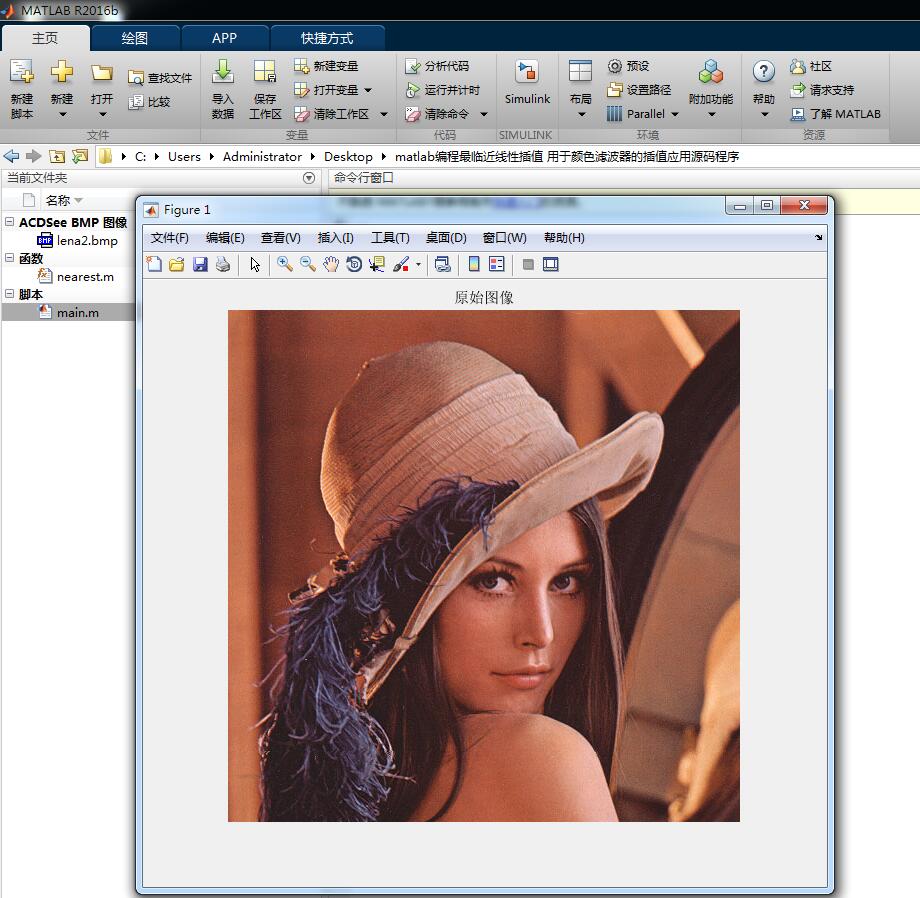Viewport: 920px width, 898px height.
Task: Select Rotate 3D tool in Figure 1
Action: (354, 265)
